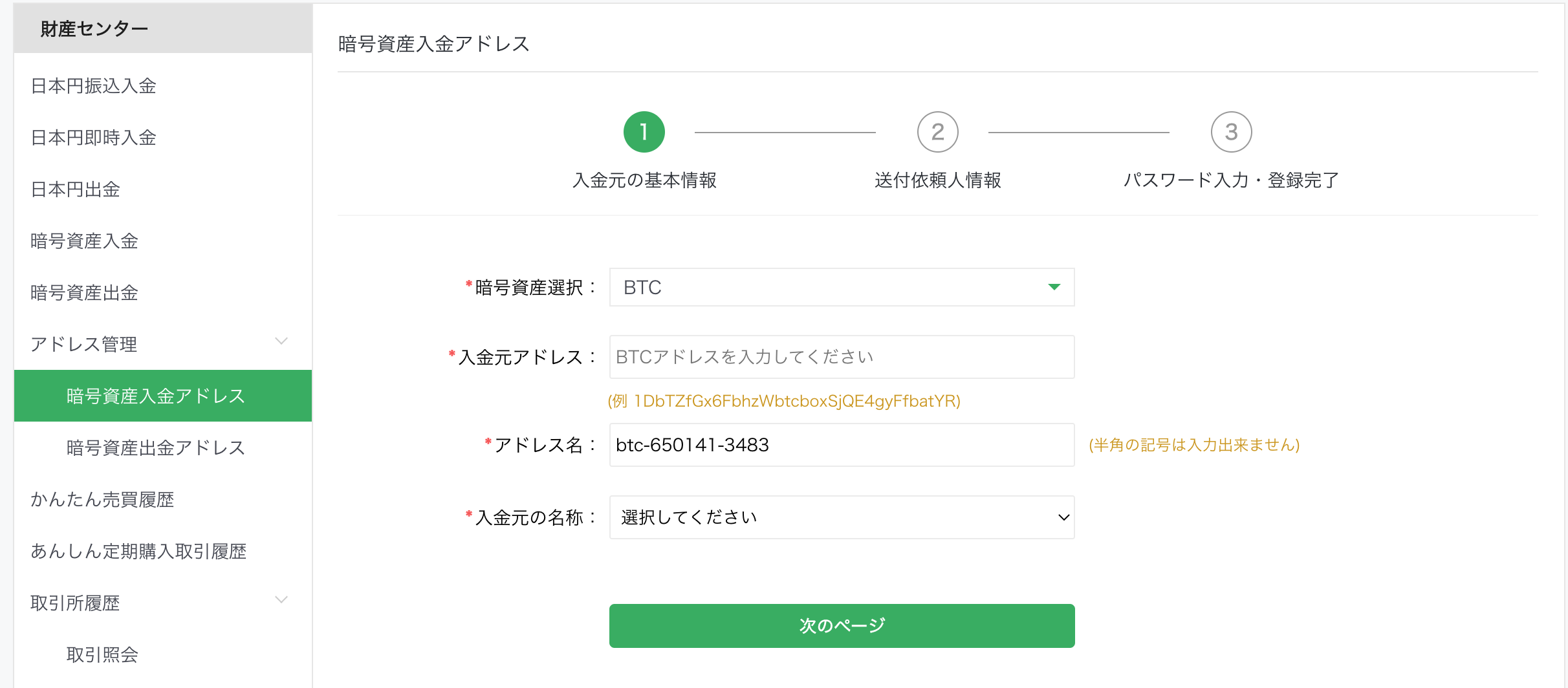Screen dimensions: 1568x688
Task: Click the 暗号資産入金アドレス page heading
Action: pos(434,44)
